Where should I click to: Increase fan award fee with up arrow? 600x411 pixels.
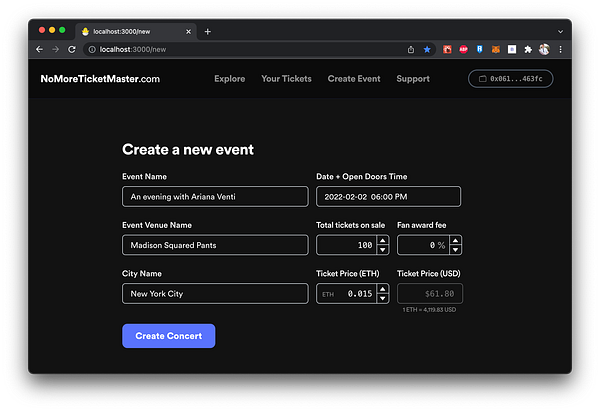[x=455, y=240]
